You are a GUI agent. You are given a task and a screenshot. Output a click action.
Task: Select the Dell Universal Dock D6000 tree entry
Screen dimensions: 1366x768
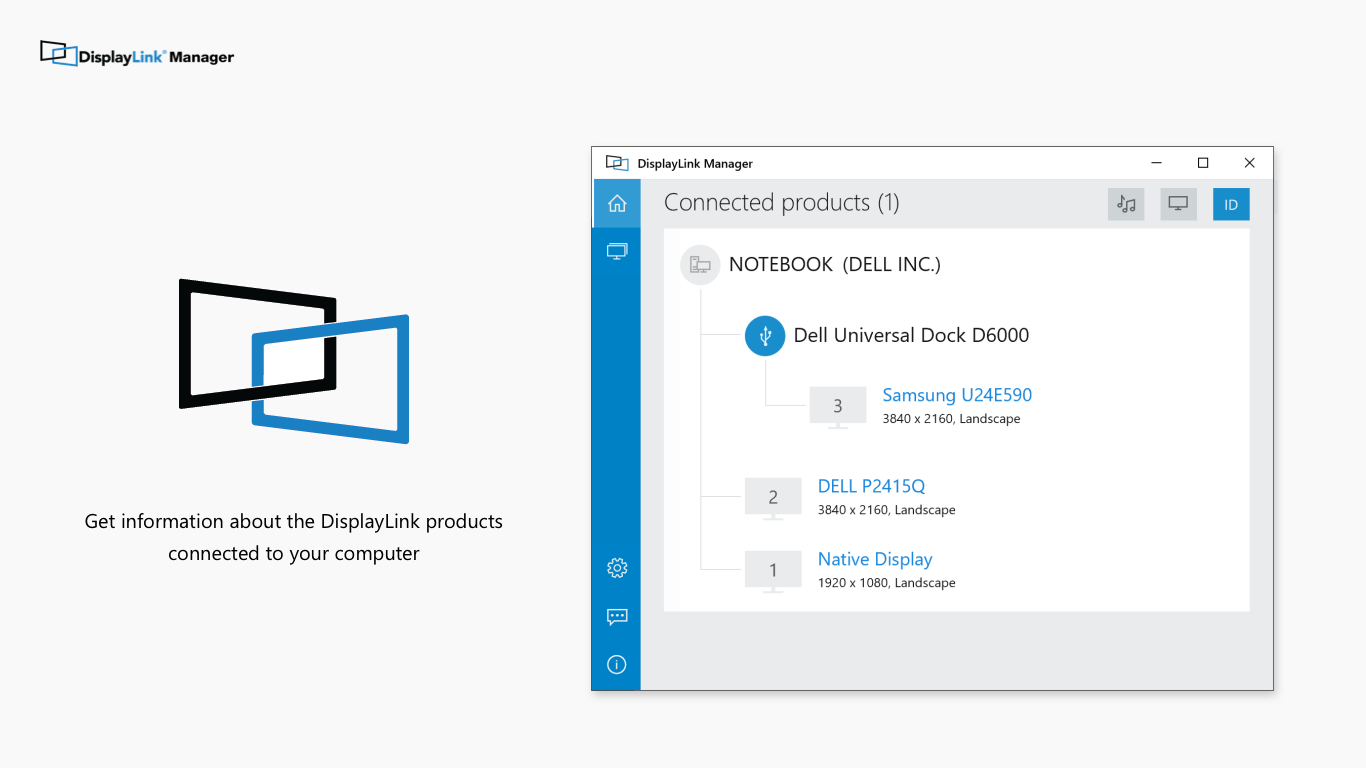[x=911, y=335]
